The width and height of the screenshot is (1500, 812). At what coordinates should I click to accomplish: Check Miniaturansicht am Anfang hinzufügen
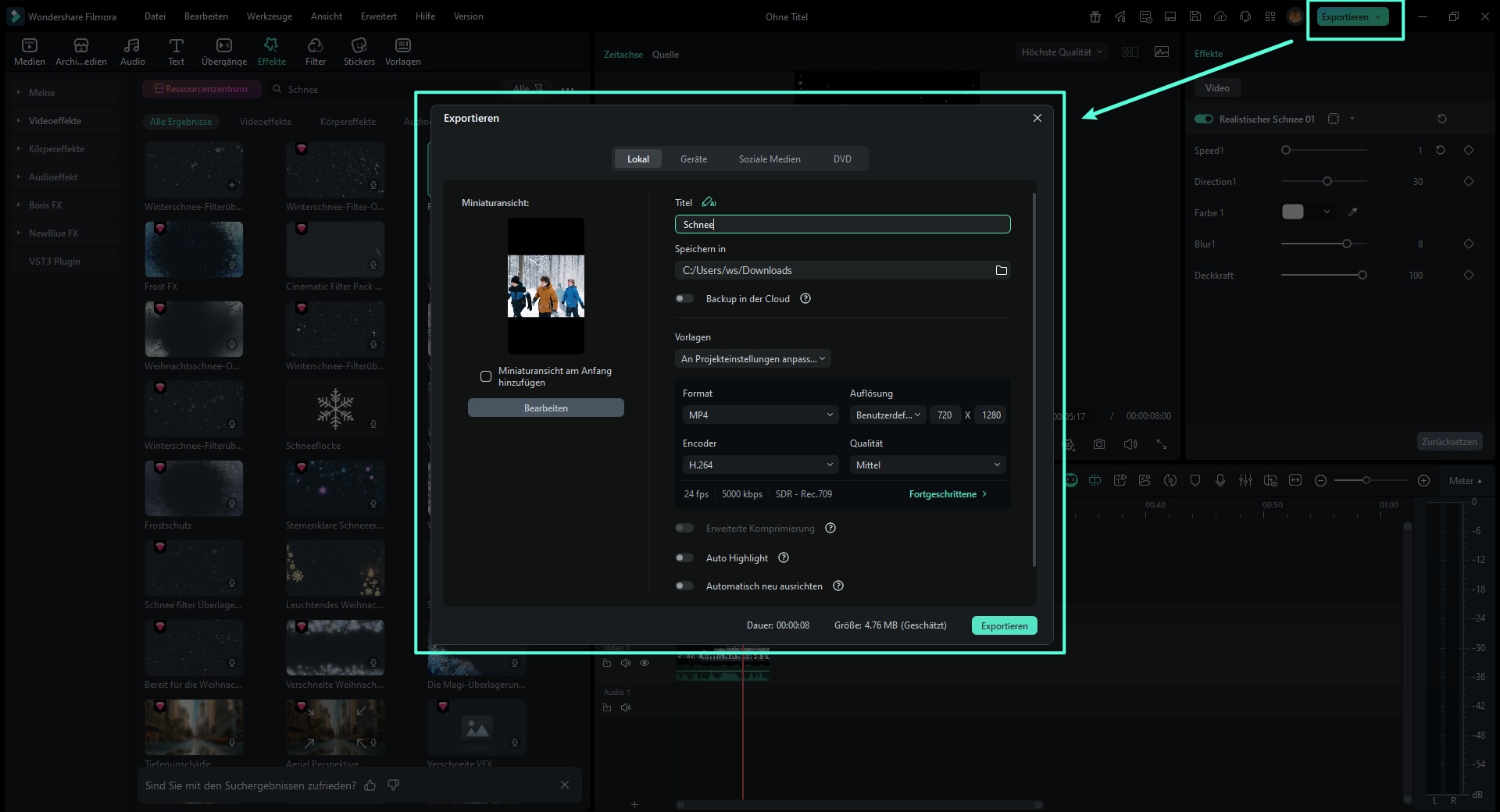[486, 376]
